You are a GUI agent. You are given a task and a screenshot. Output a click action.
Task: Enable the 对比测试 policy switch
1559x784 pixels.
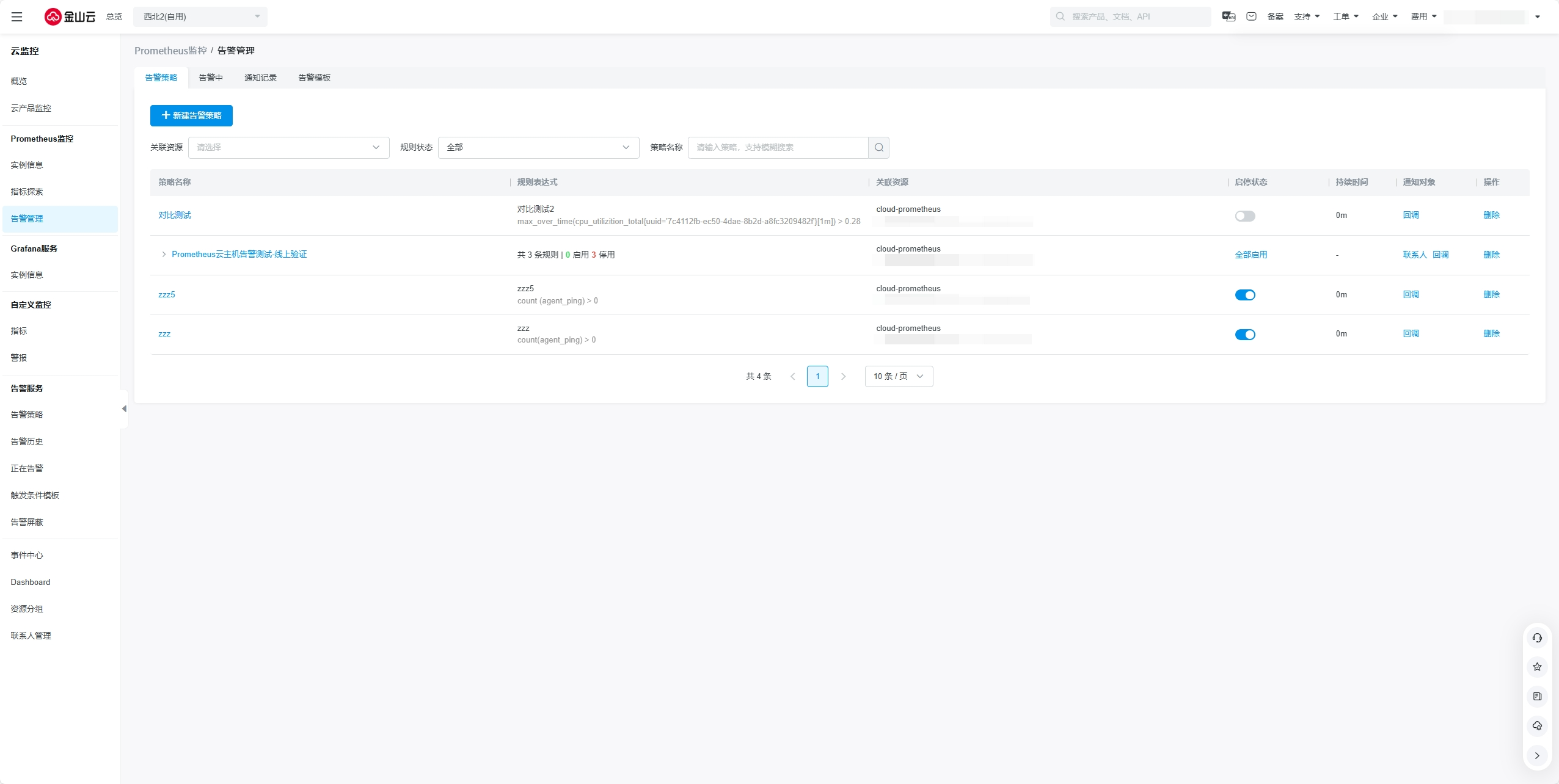coord(1244,216)
